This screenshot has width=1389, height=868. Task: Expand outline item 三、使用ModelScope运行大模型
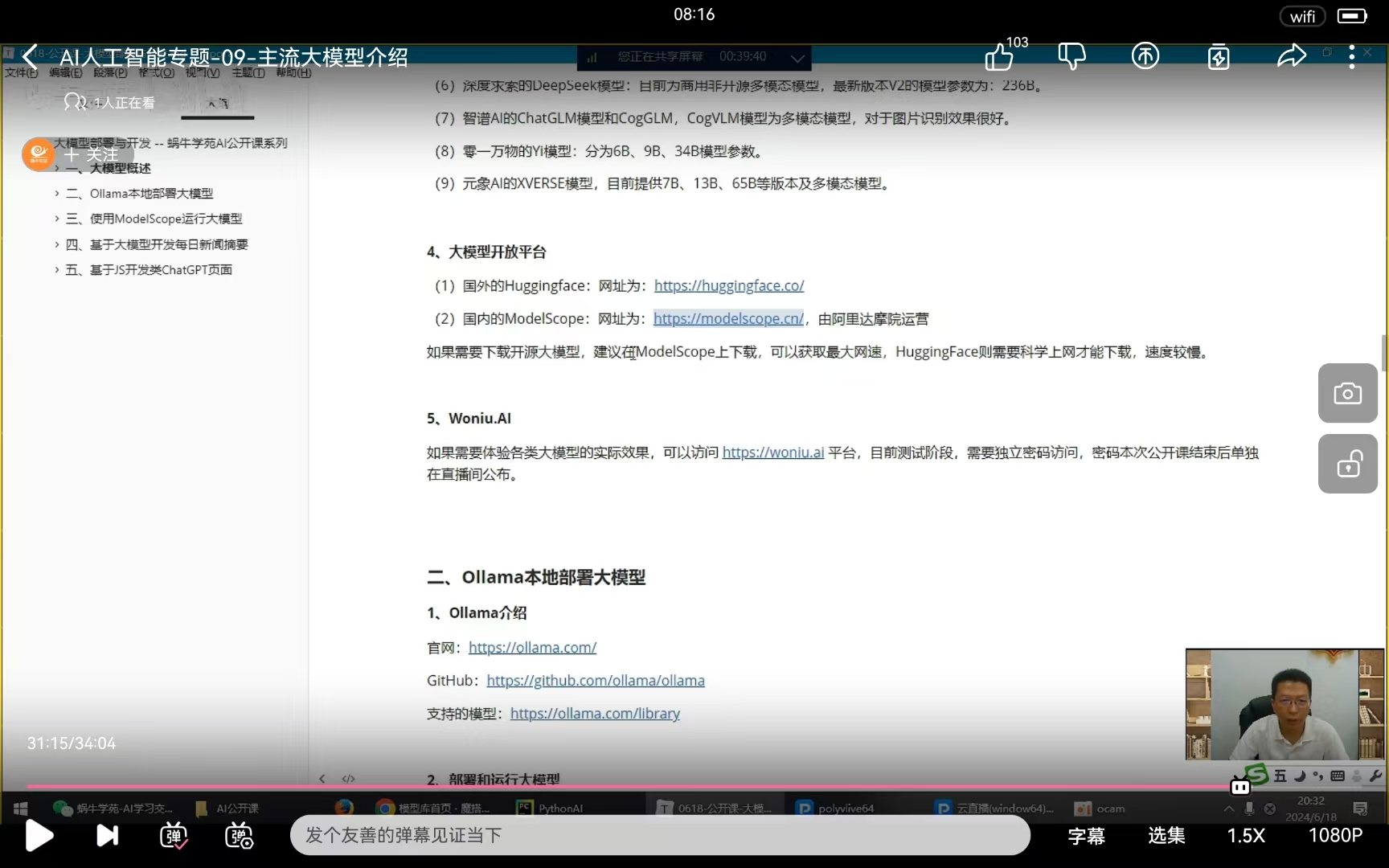pos(57,219)
